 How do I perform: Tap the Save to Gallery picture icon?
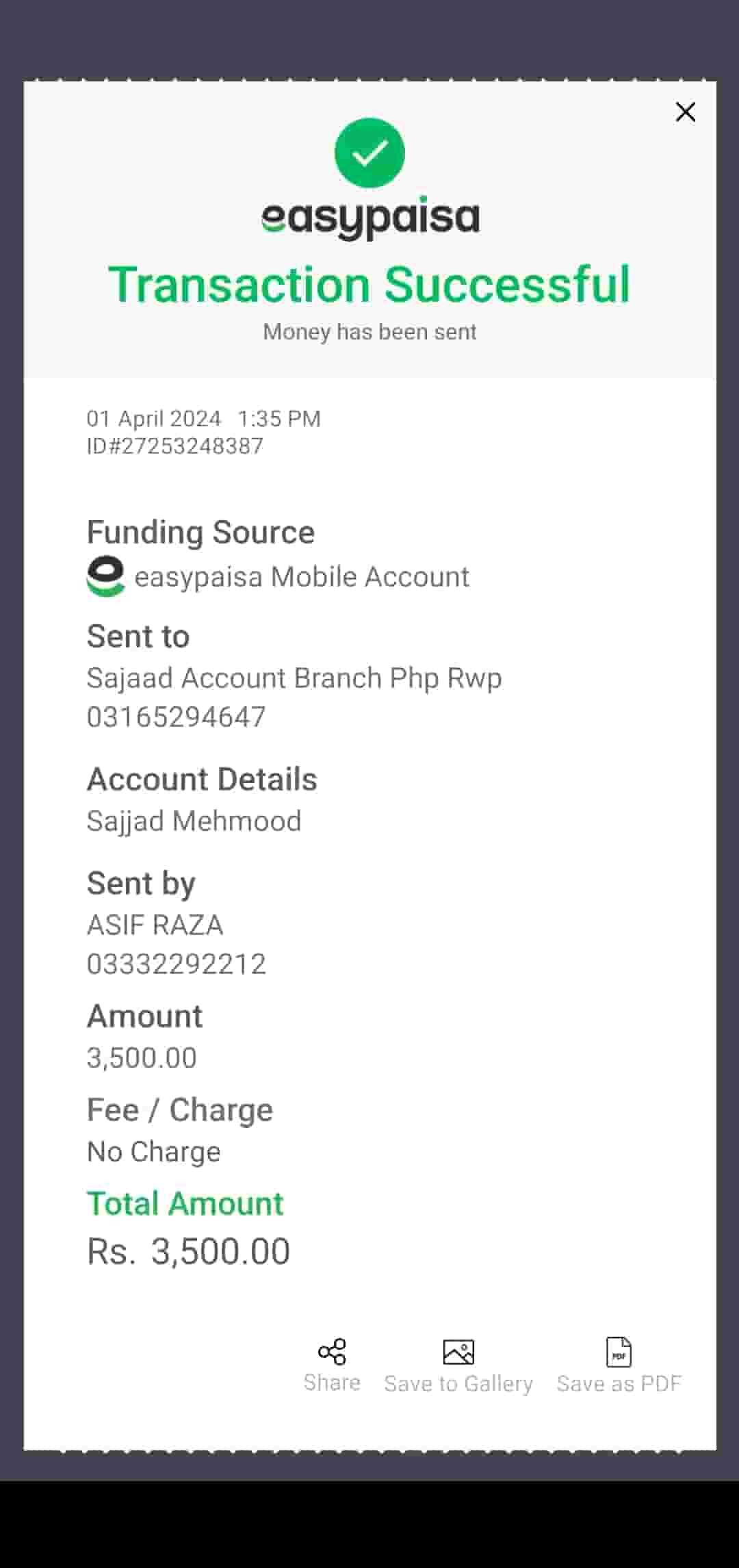tap(458, 1352)
